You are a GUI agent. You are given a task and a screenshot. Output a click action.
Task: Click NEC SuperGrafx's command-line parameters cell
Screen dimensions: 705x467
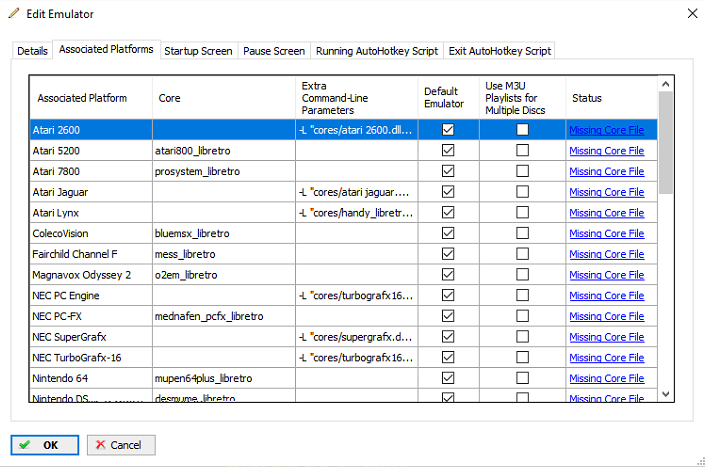[357, 337]
